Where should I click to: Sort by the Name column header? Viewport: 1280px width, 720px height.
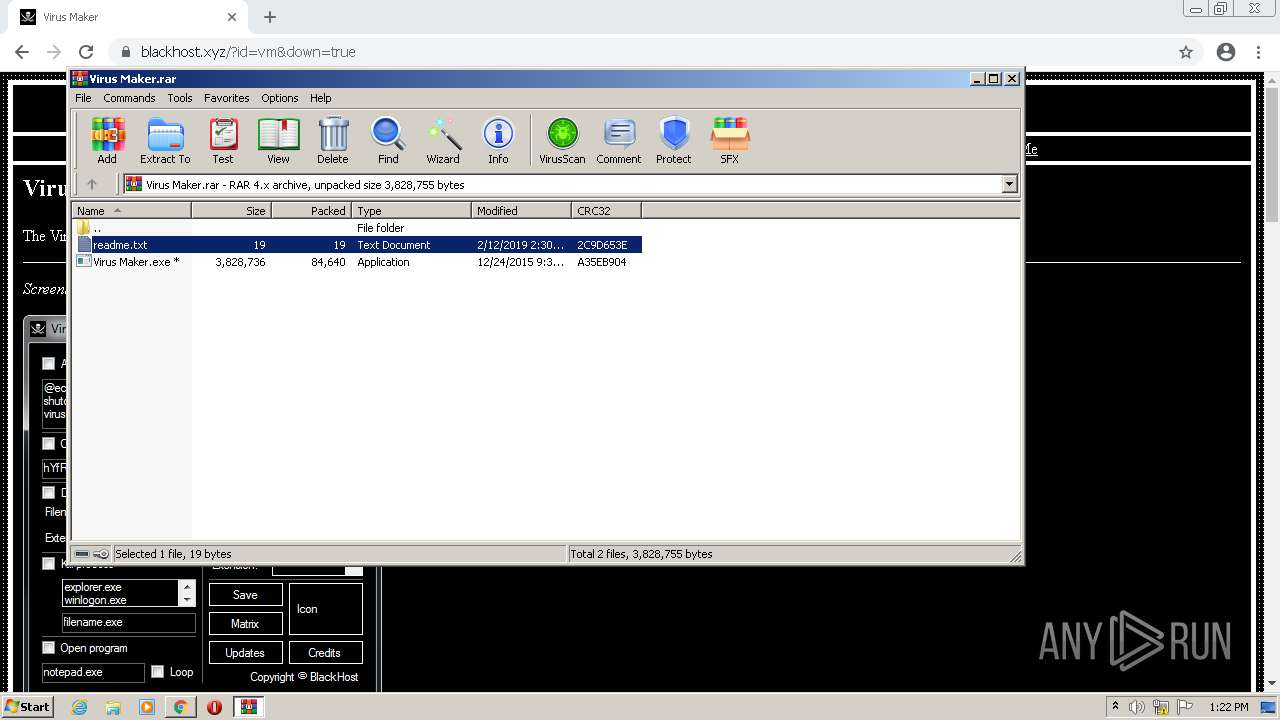(131, 211)
